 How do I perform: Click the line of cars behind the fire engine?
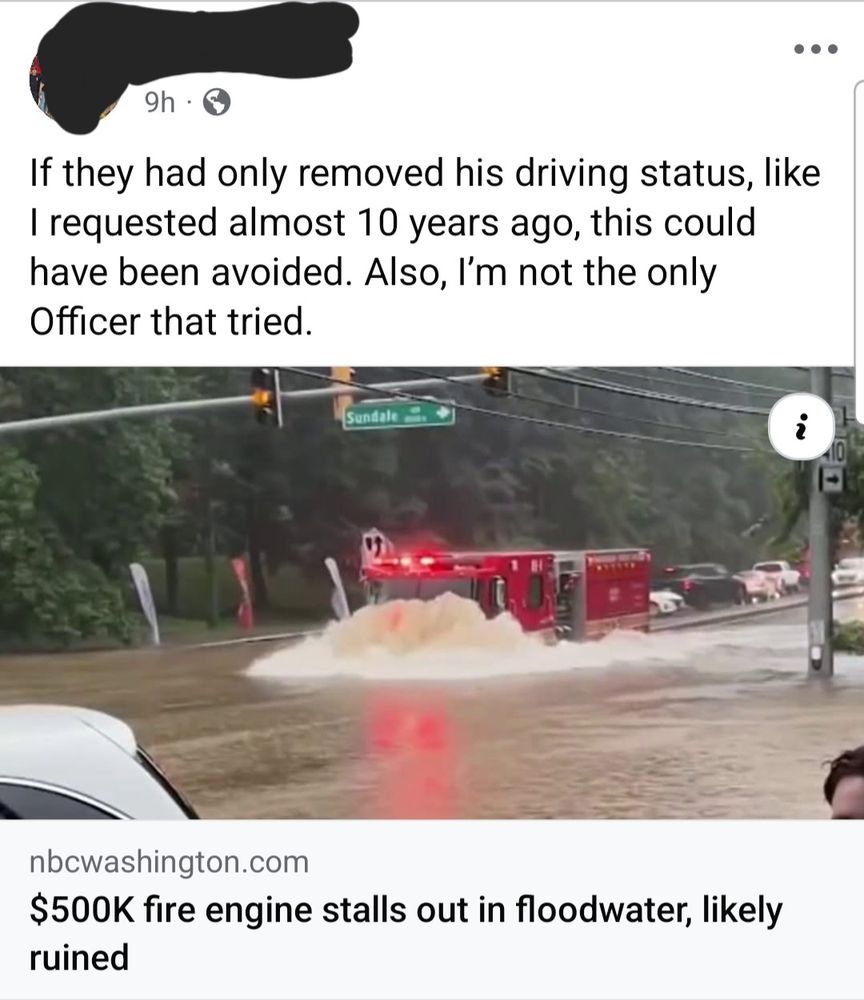point(752,584)
